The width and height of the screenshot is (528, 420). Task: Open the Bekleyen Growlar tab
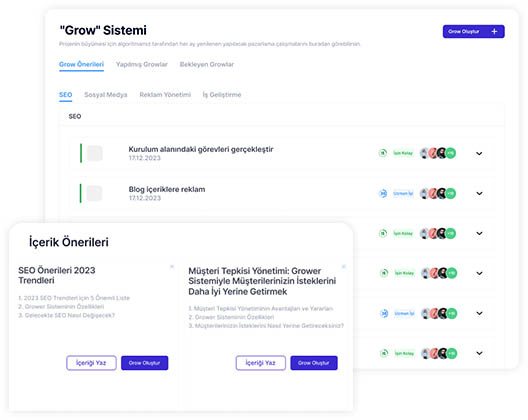[x=207, y=64]
